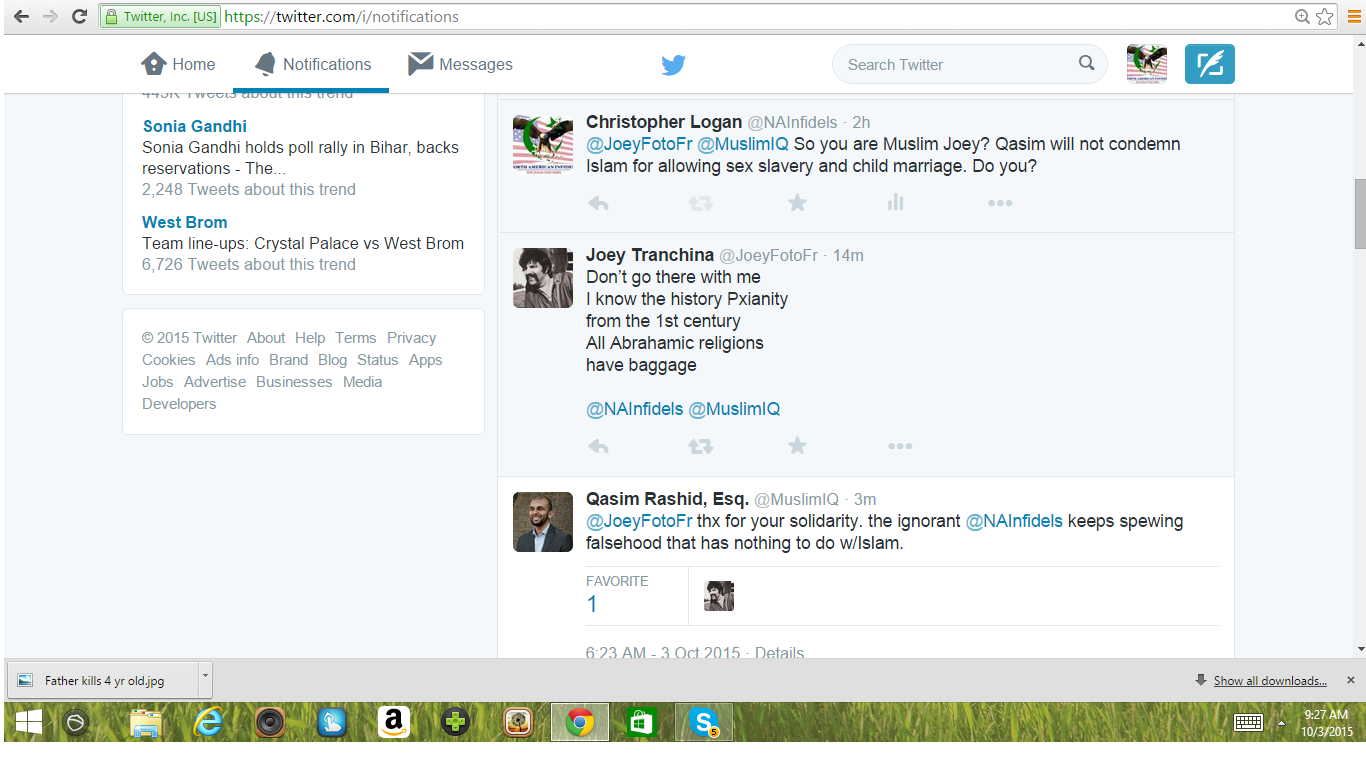
Task: Open Skype from the taskbar
Action: click(x=704, y=722)
